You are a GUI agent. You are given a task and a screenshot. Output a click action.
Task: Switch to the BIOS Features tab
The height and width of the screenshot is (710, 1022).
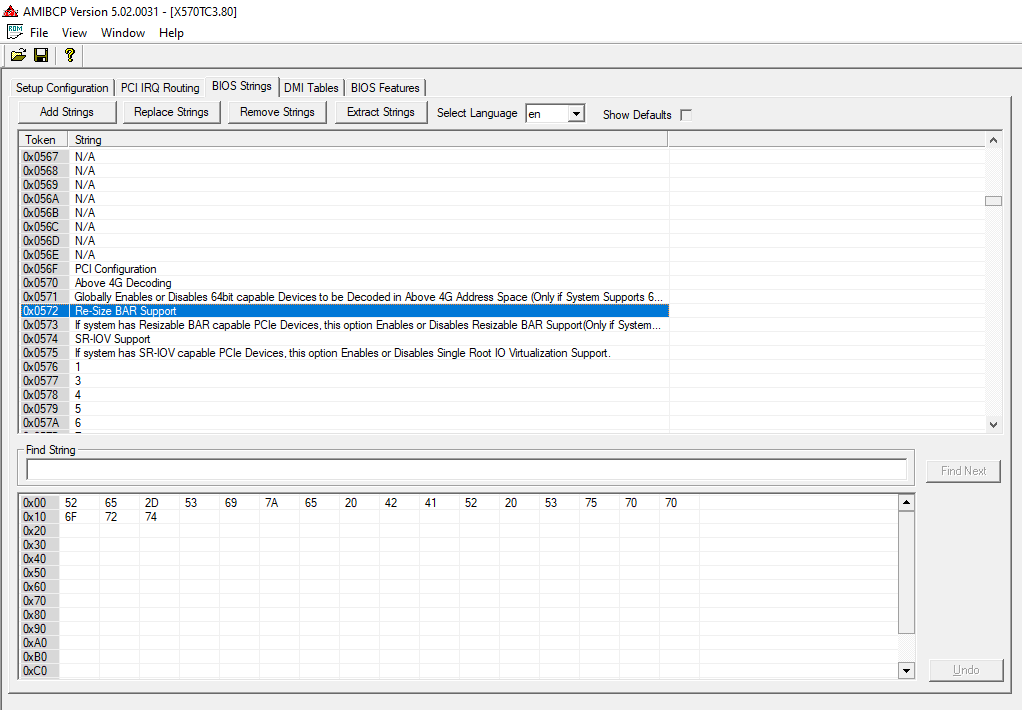[385, 87]
